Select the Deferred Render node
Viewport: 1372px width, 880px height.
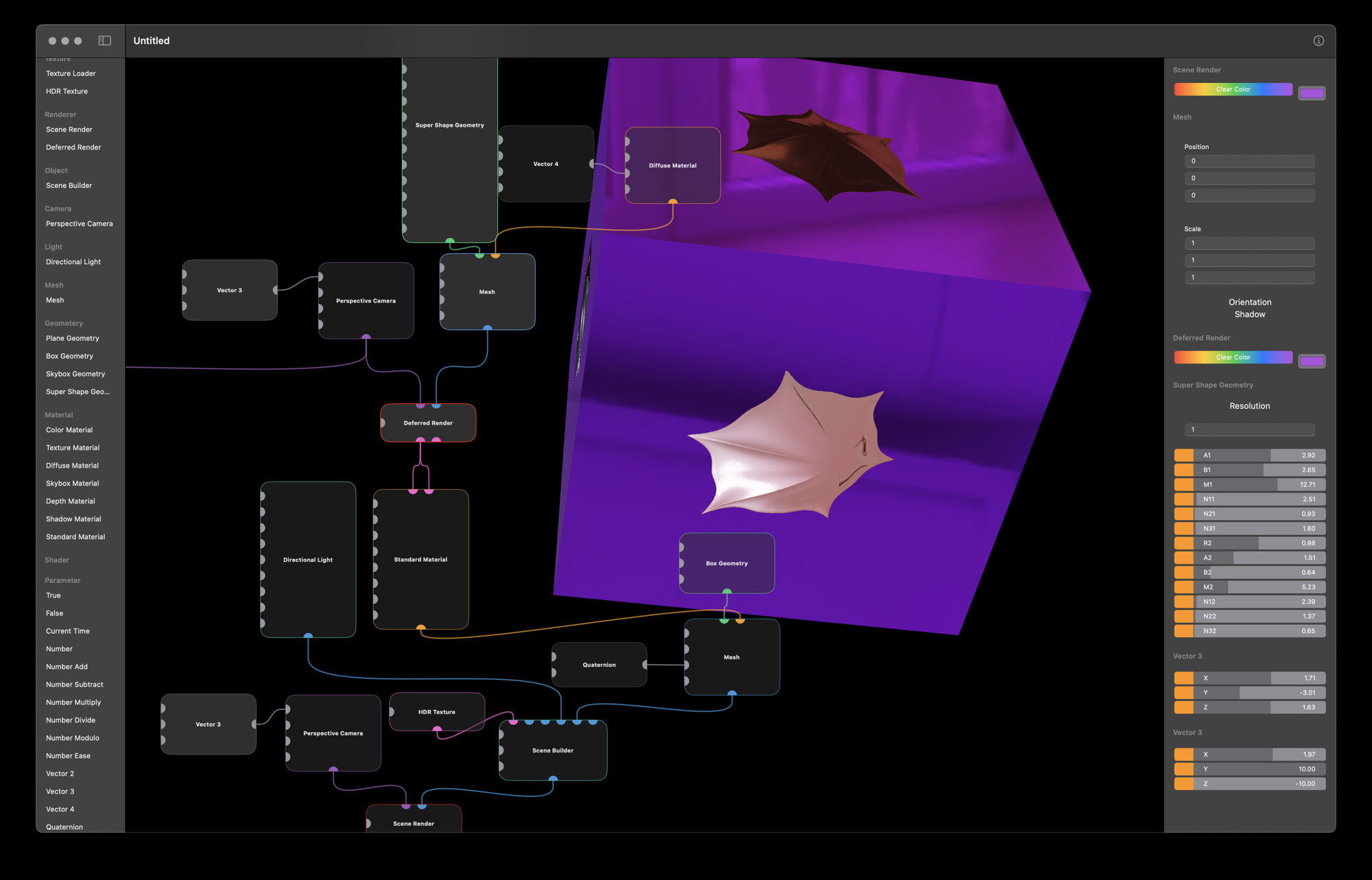point(428,423)
